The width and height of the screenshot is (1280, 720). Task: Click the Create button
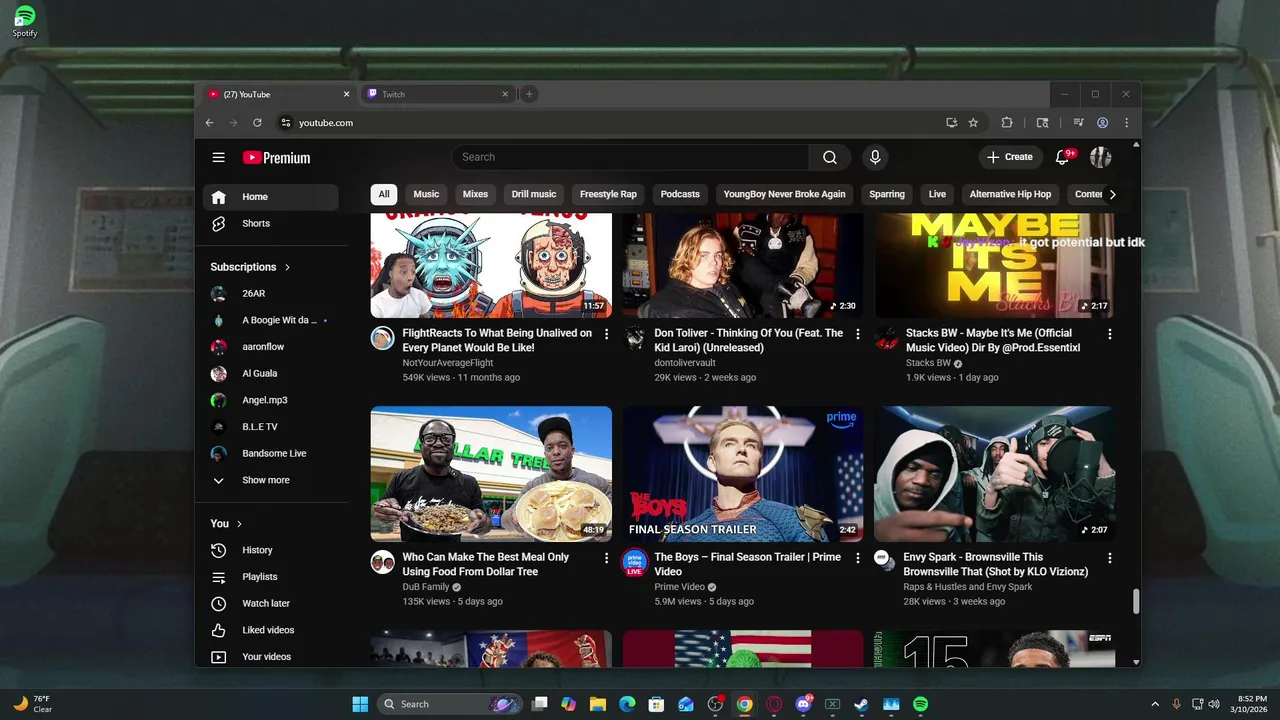[x=1010, y=157]
